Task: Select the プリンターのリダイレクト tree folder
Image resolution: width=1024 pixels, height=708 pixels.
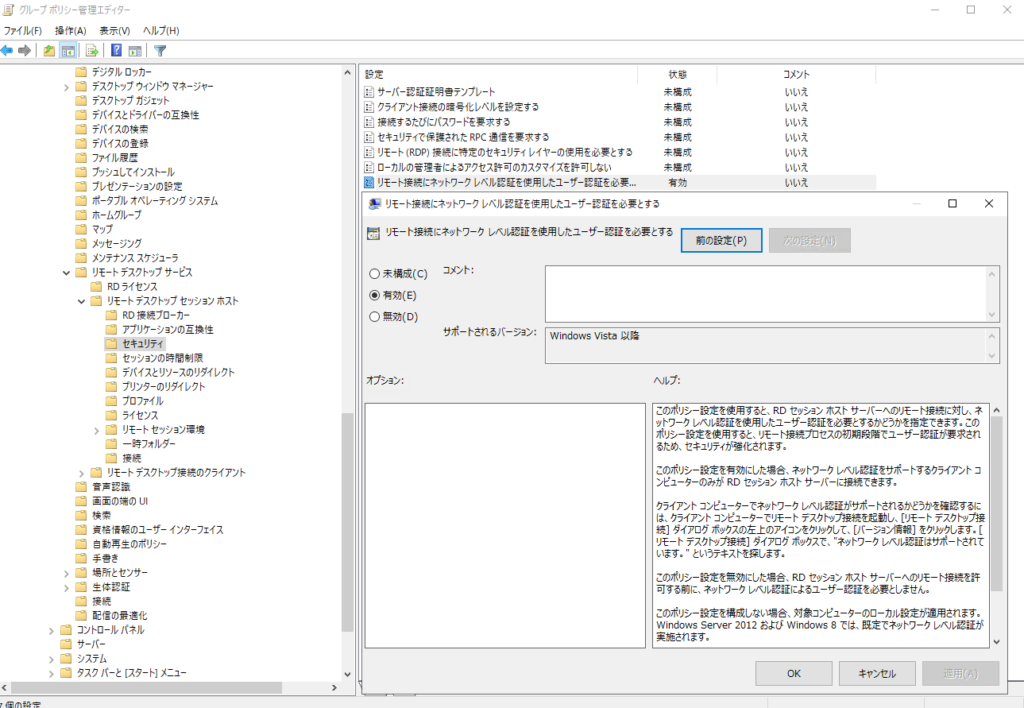Action: [164, 387]
